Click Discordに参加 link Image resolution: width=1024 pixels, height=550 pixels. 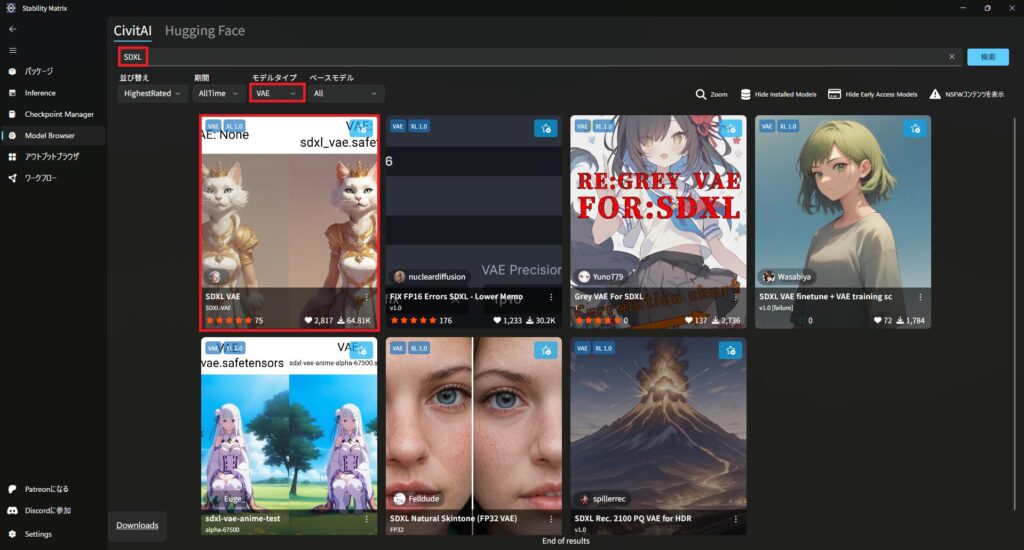(52, 511)
